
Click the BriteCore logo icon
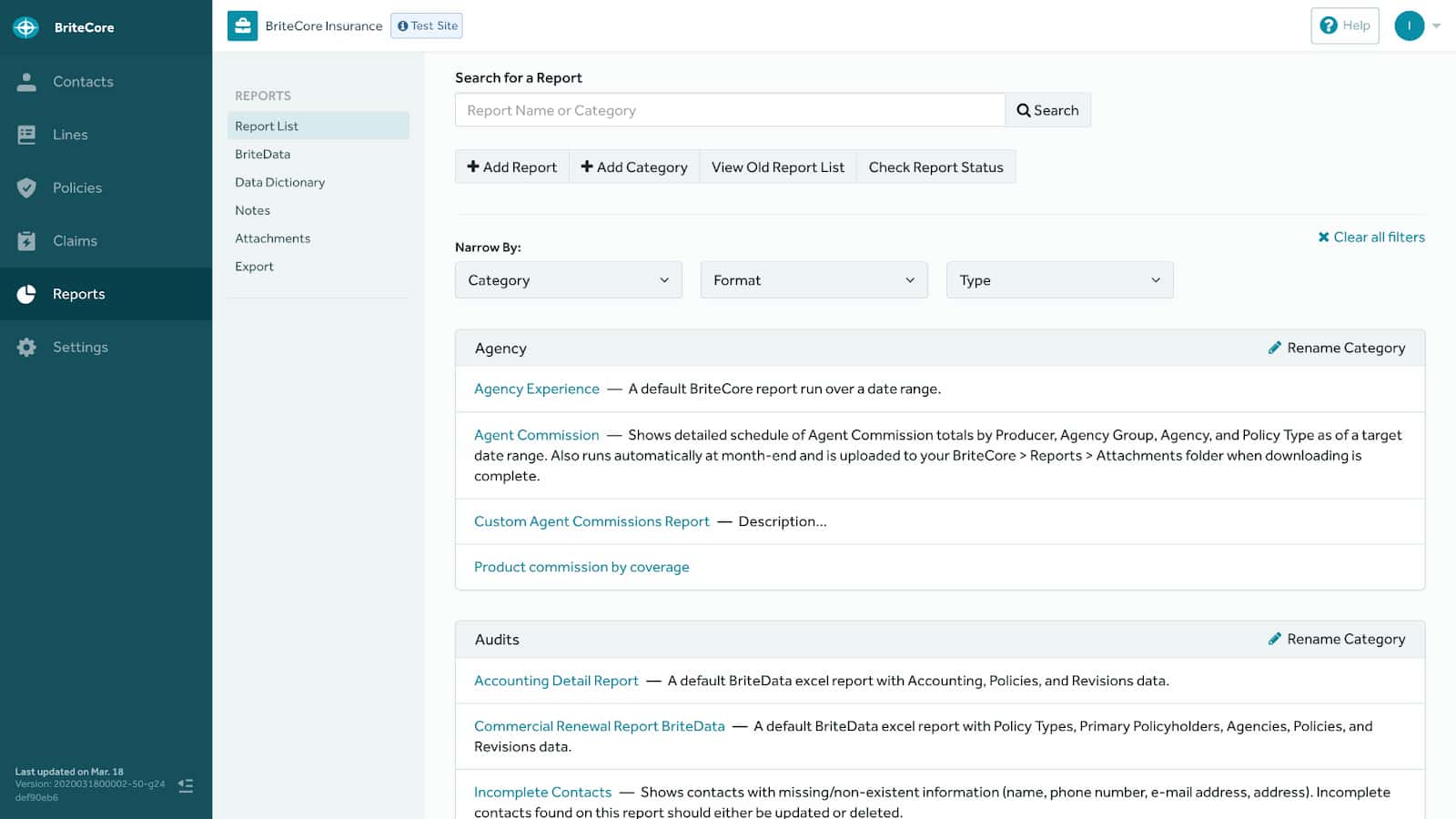25,27
